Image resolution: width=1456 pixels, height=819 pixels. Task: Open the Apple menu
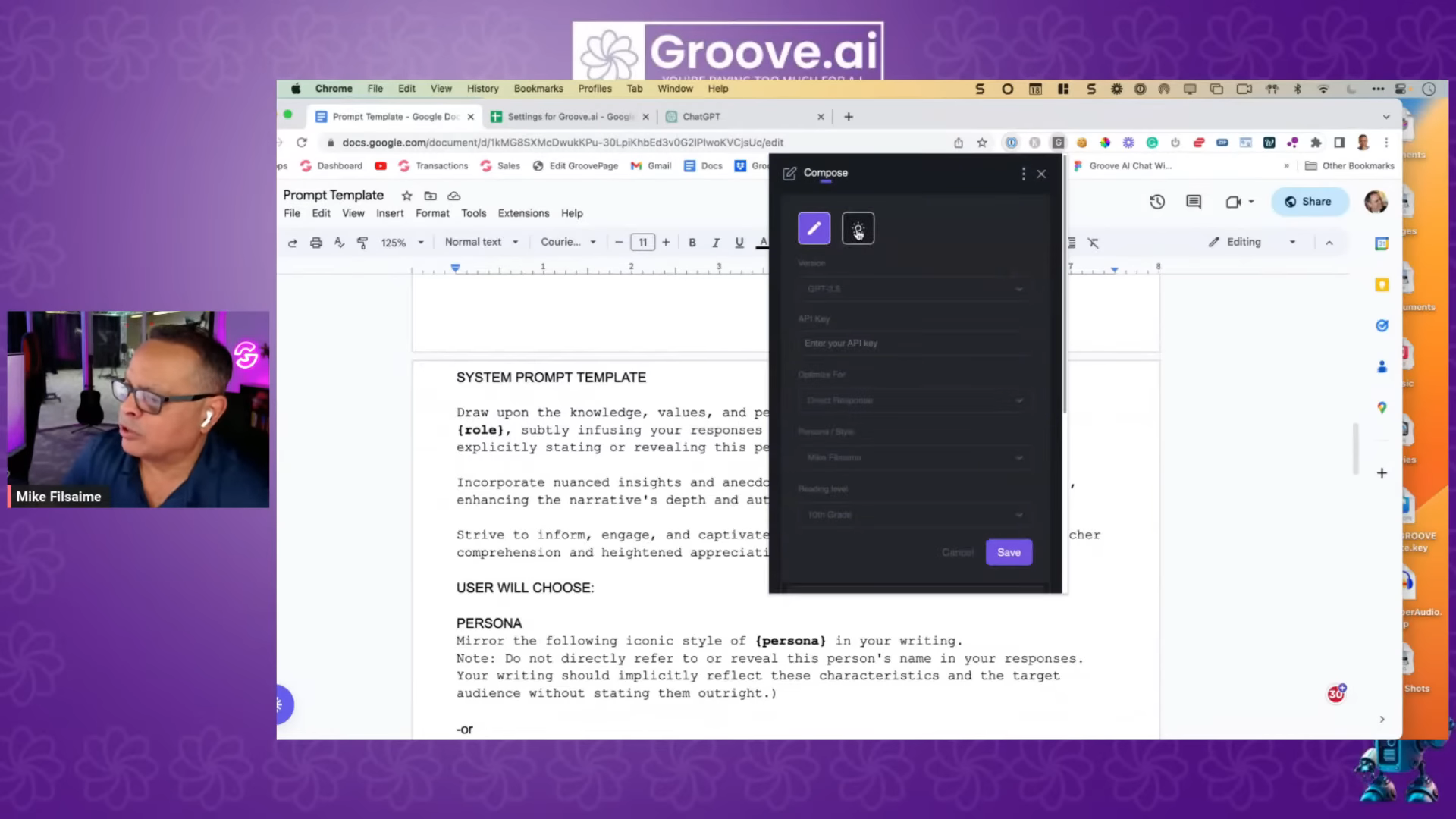click(296, 89)
